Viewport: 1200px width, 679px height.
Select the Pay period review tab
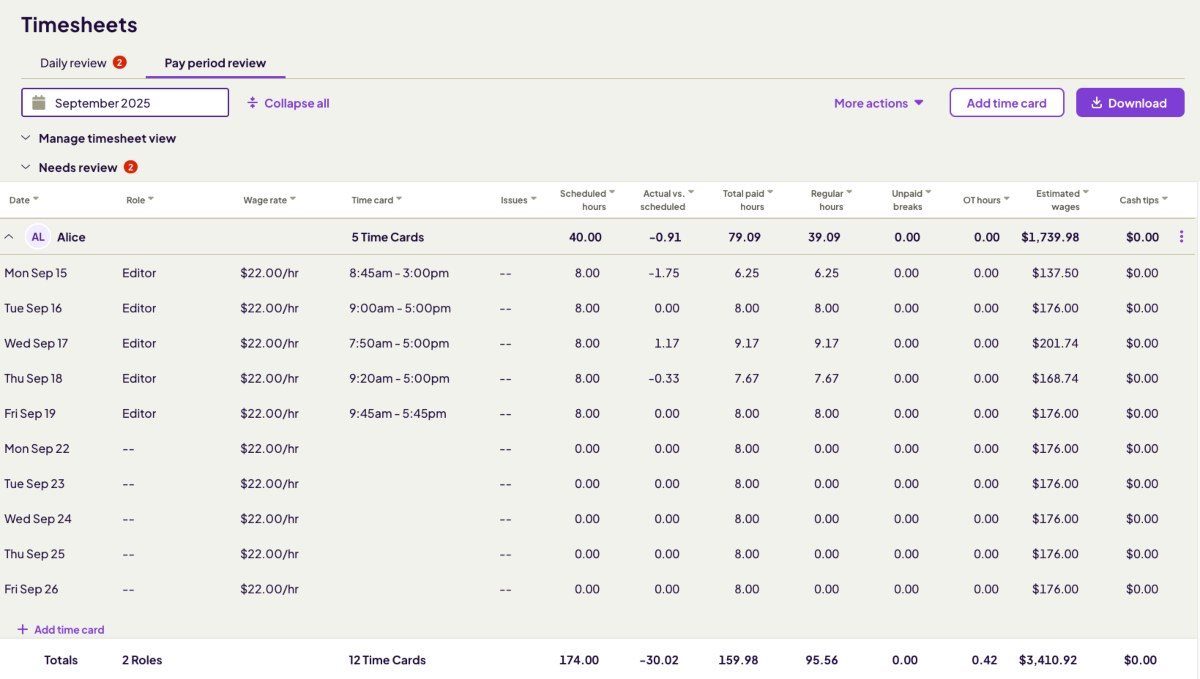(215, 63)
